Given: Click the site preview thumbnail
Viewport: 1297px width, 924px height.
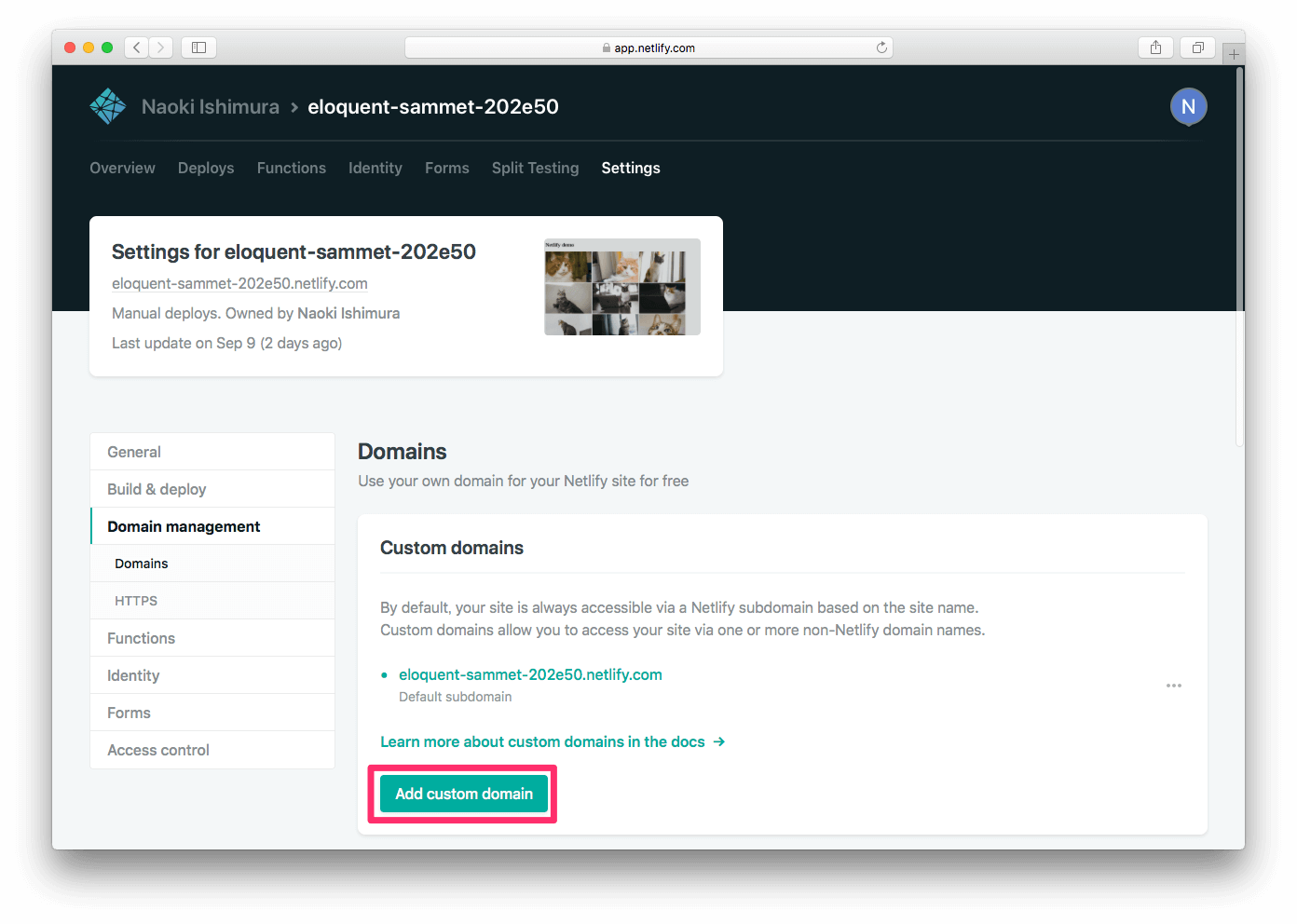Looking at the screenshot, I should (x=622, y=287).
